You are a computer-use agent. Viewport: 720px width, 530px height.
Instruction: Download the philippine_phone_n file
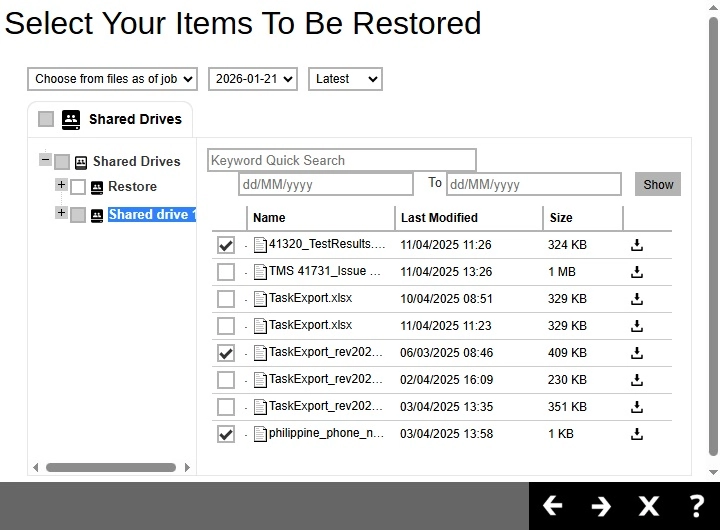(x=636, y=434)
